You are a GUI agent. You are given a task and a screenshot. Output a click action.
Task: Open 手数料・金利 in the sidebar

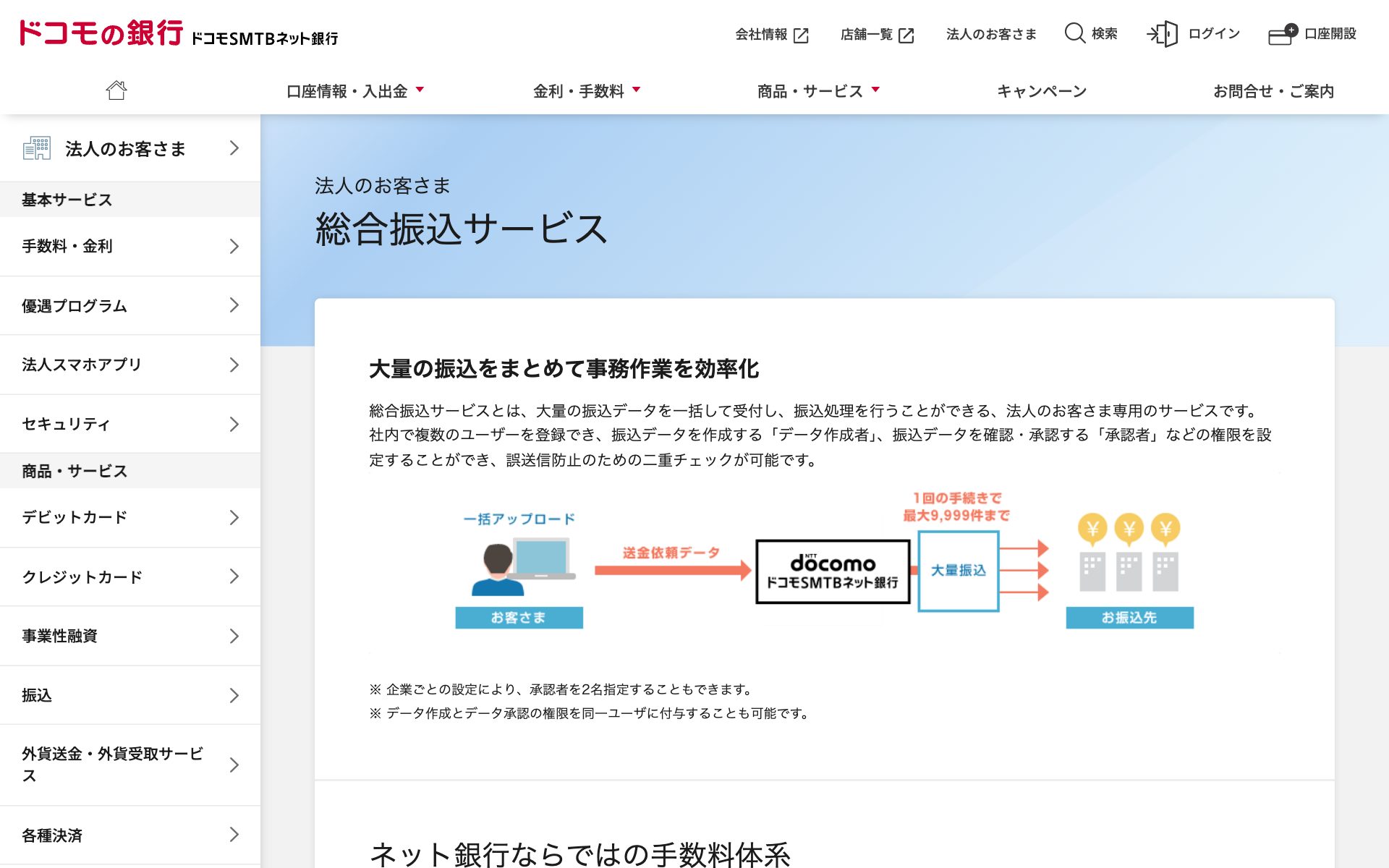[x=130, y=247]
